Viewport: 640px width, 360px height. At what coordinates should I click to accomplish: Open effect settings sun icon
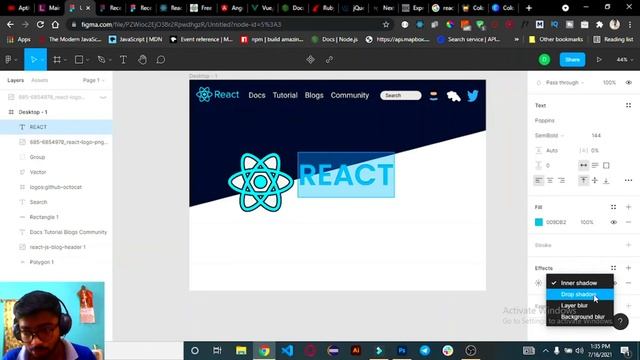538,283
